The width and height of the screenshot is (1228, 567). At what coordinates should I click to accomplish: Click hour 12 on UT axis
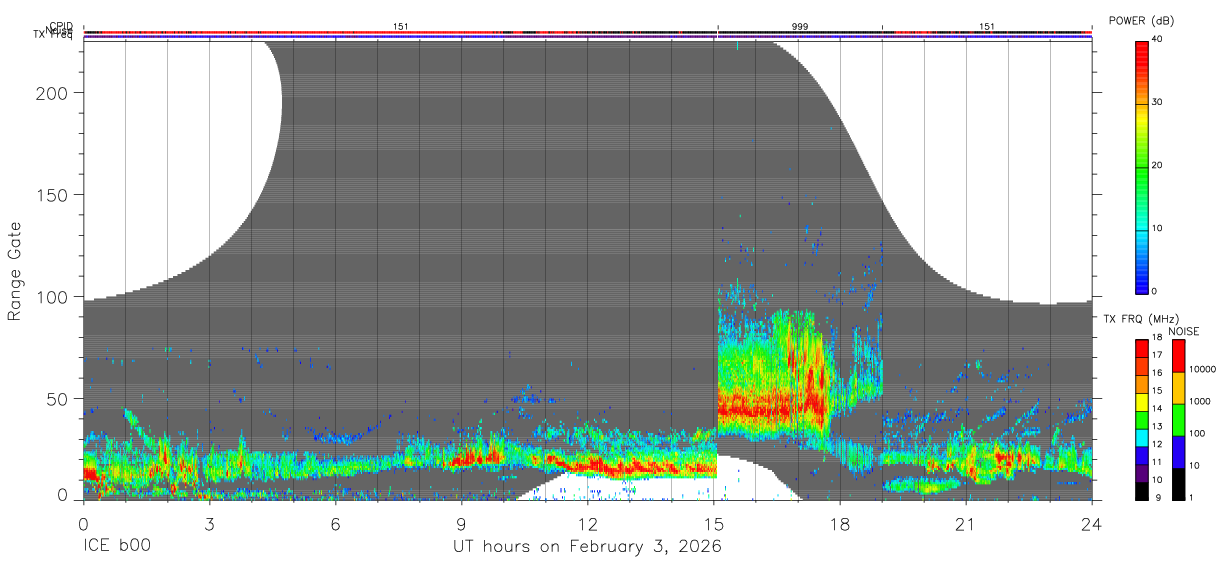(x=587, y=523)
